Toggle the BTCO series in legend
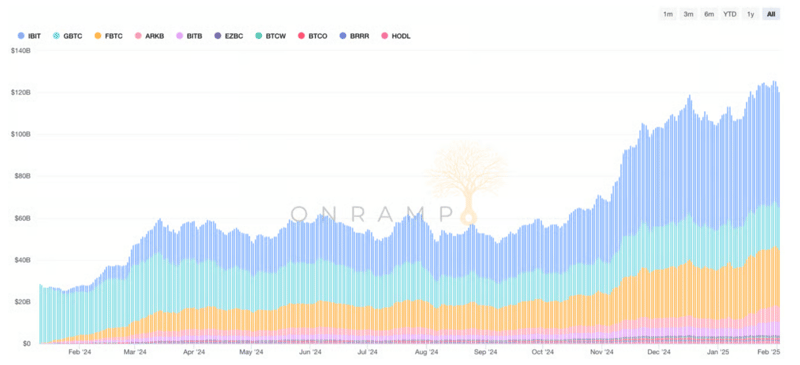Image resolution: width=800 pixels, height=365 pixels. tap(312, 36)
